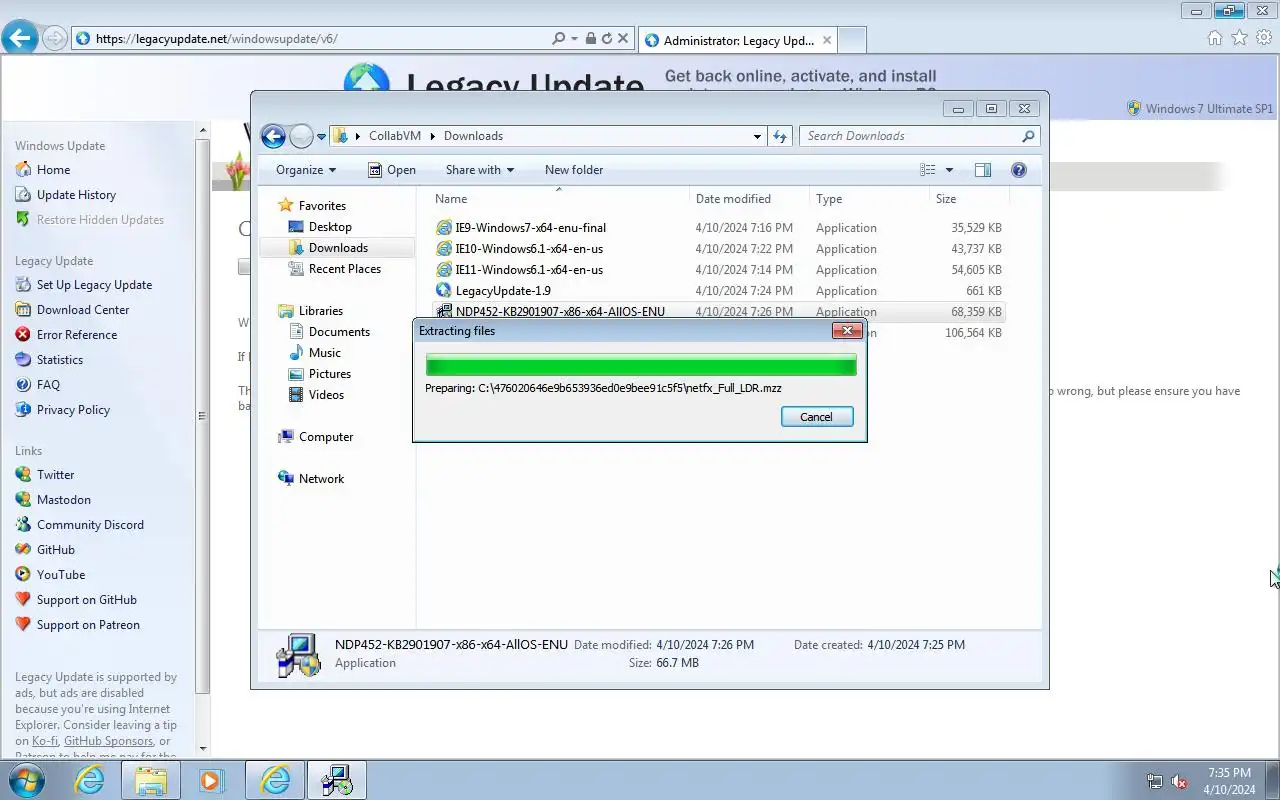The image size is (1280, 800).
Task: Select Downloads in navigation pane
Action: 338,248
